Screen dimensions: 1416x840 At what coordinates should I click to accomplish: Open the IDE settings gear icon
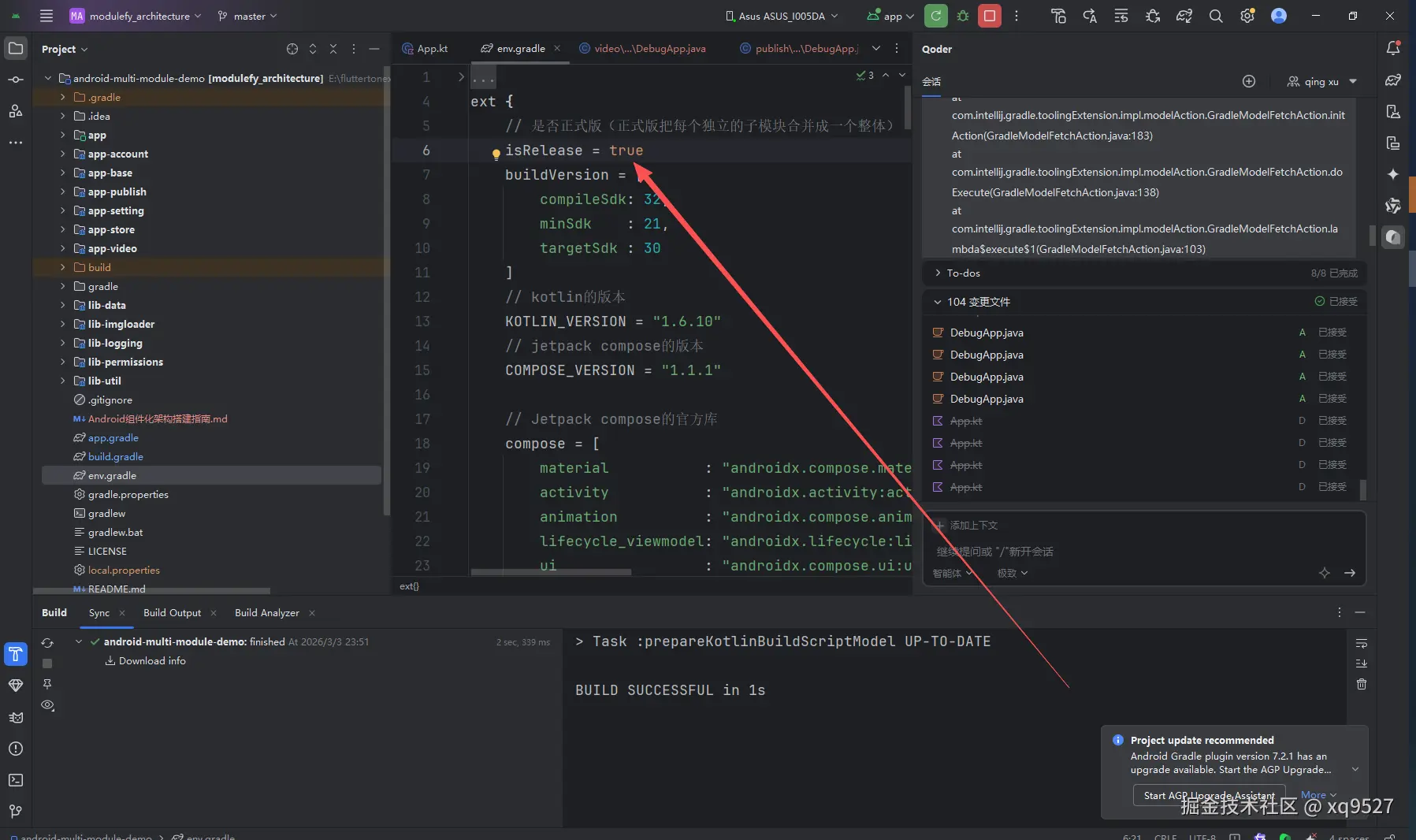1247,16
